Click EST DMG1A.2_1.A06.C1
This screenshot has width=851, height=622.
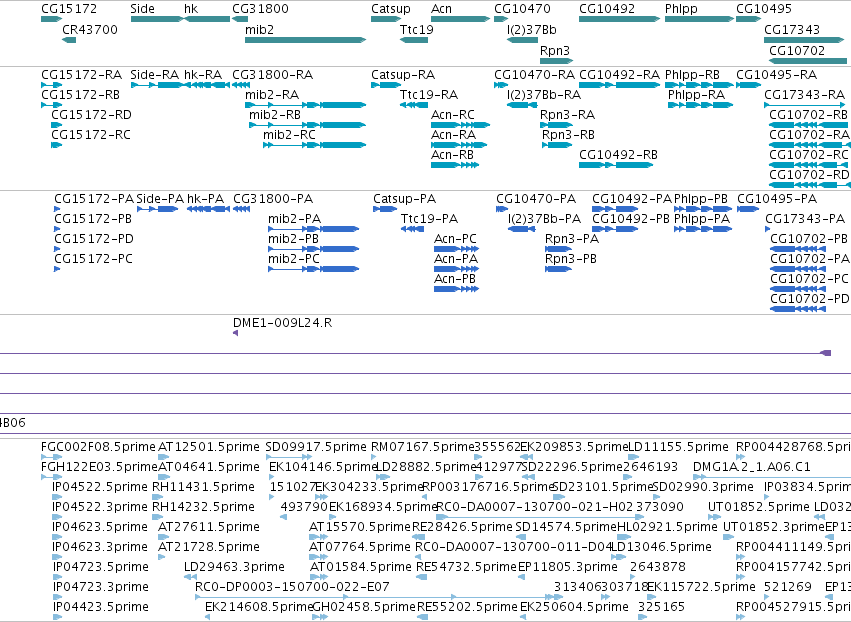[x=771, y=478]
